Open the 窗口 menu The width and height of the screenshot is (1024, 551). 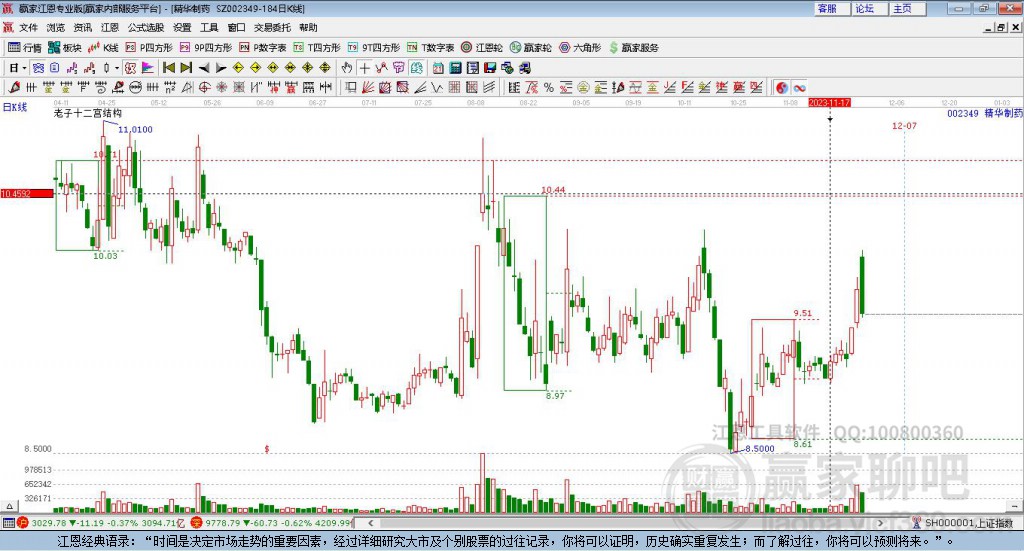click(x=236, y=27)
